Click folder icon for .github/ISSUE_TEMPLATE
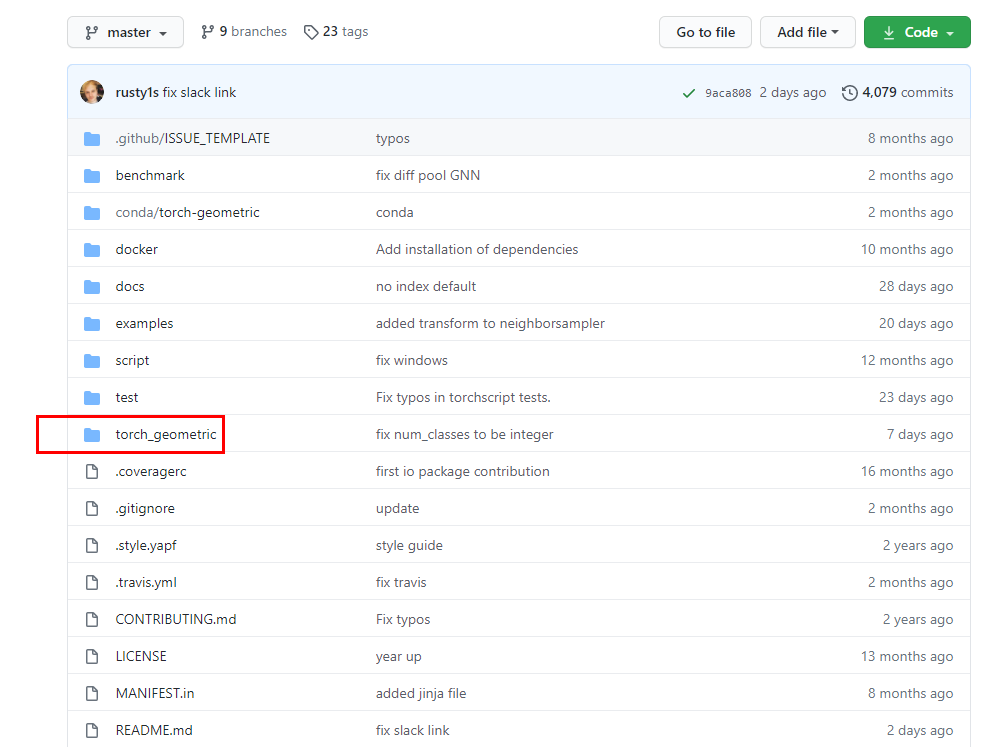 click(92, 138)
